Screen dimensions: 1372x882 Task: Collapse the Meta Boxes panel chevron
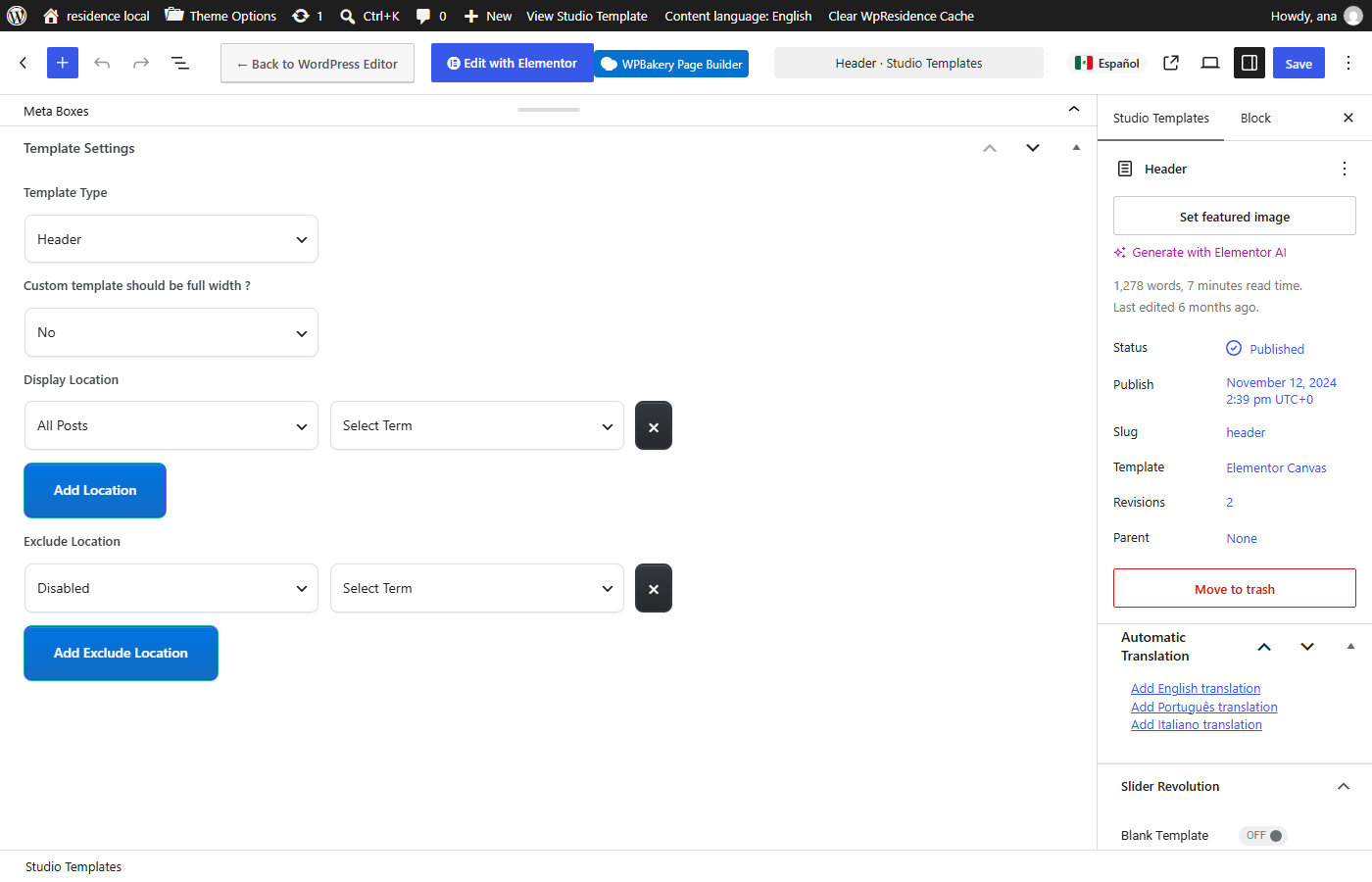click(x=1074, y=109)
